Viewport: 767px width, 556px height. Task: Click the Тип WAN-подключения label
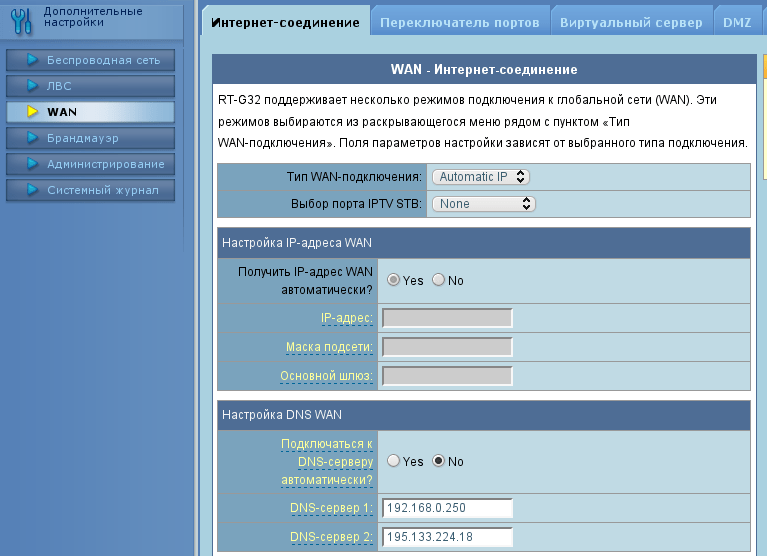[354, 177]
